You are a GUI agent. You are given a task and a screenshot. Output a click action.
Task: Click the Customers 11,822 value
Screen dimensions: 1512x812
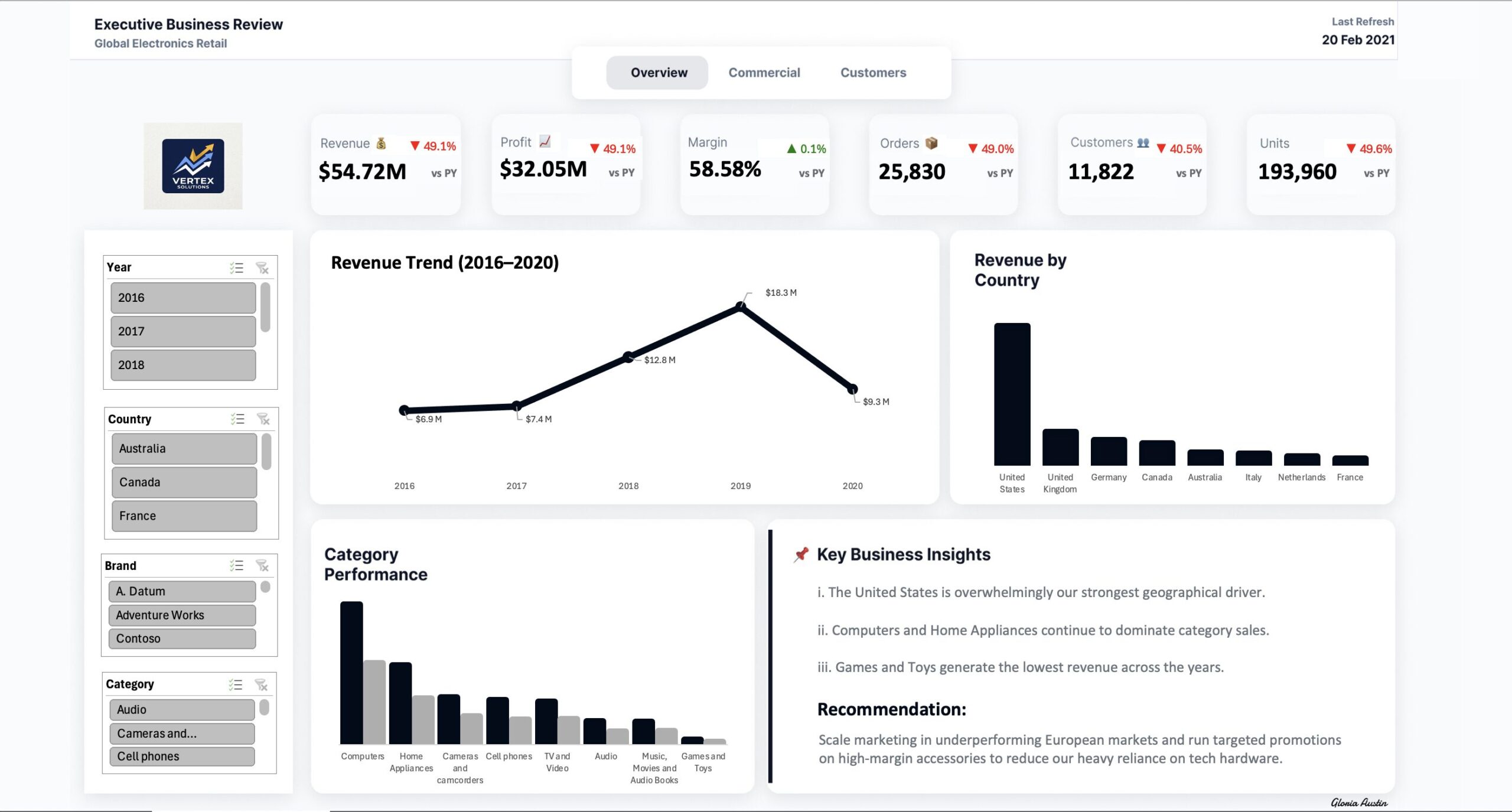[x=1101, y=172]
